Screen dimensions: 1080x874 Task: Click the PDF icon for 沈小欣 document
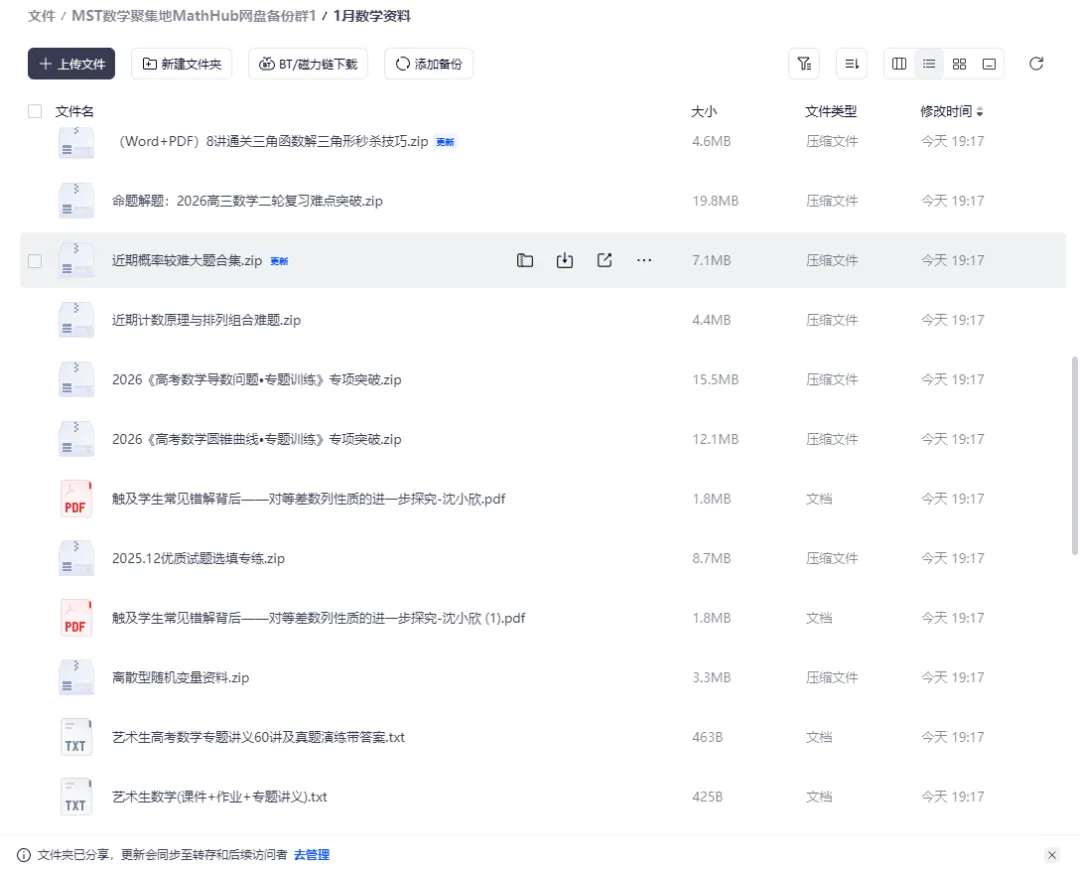click(x=75, y=498)
